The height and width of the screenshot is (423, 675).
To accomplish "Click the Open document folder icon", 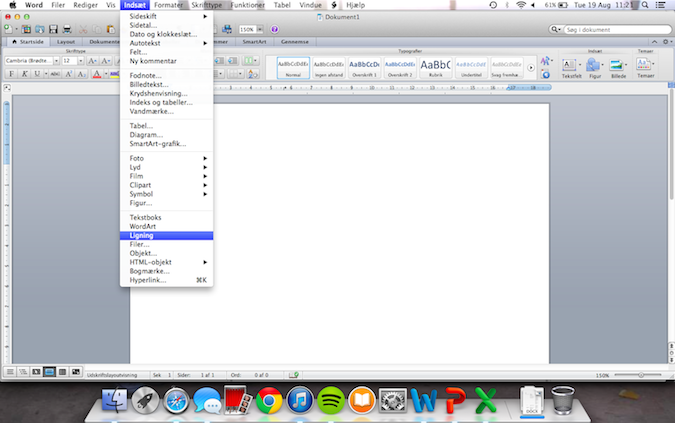I will (40, 29).
